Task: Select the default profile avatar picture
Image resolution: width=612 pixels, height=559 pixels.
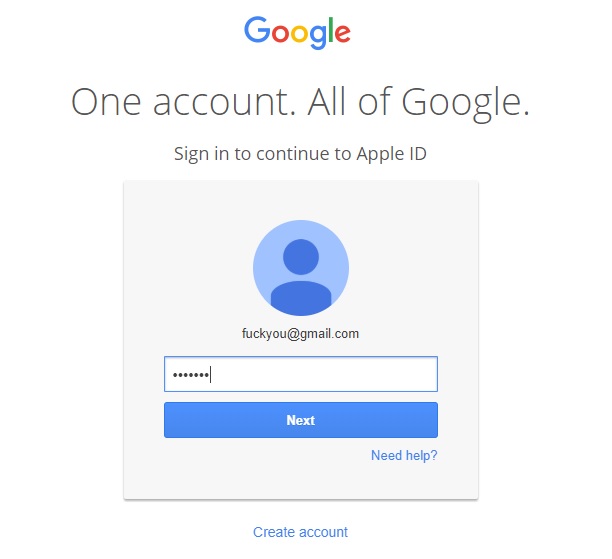Action: [x=301, y=268]
